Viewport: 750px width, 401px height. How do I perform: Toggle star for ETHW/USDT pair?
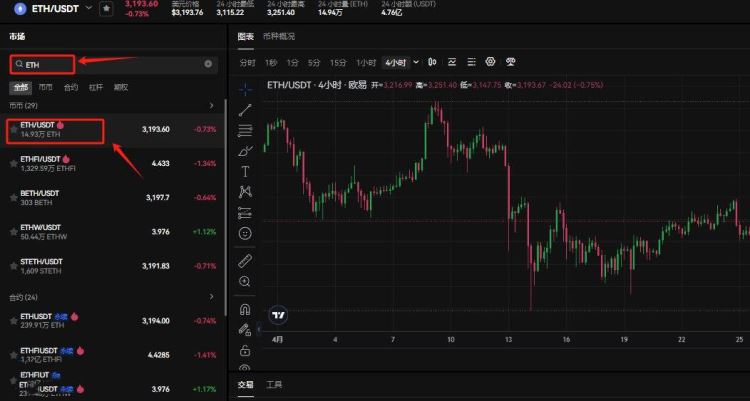(13, 232)
